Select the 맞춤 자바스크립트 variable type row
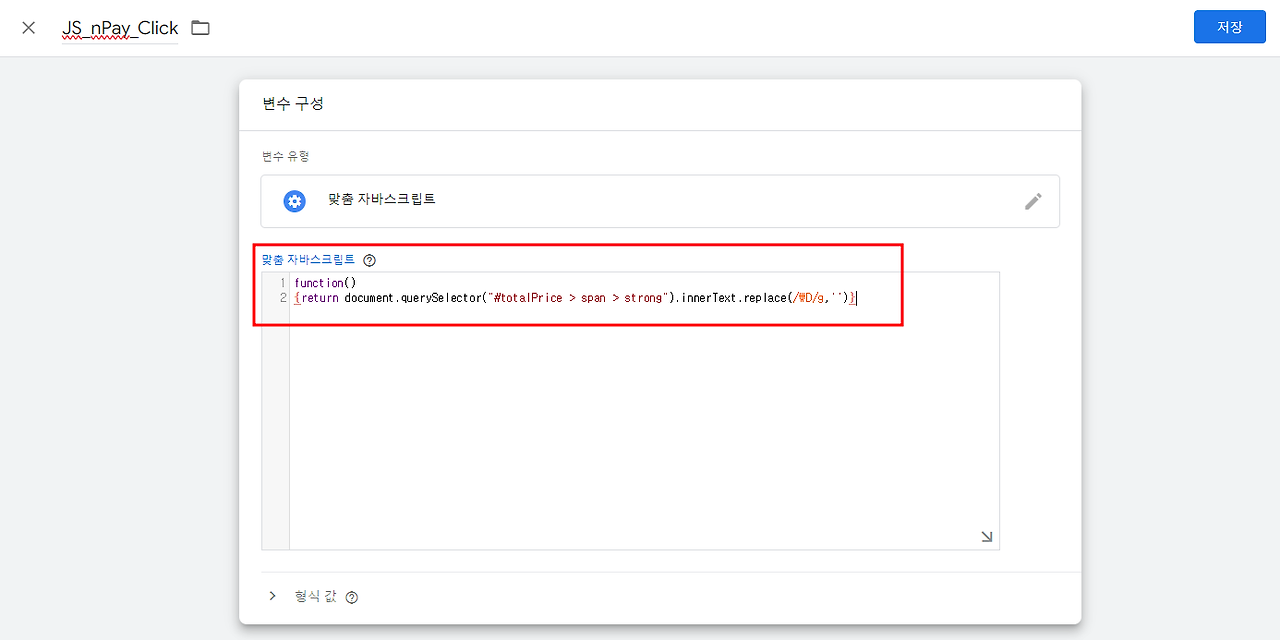Screen dimensions: 1280x640 [x=660, y=201]
